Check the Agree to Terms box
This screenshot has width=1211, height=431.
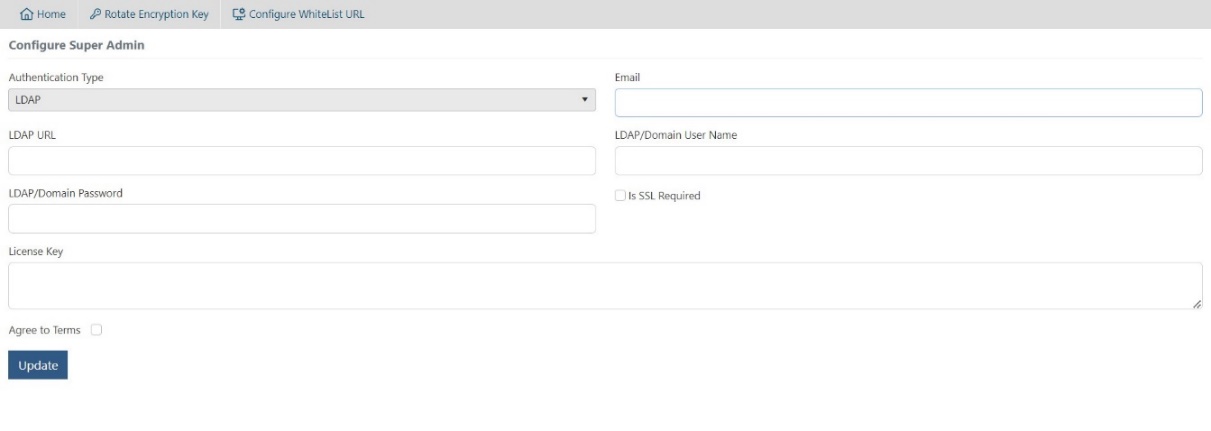click(x=97, y=330)
